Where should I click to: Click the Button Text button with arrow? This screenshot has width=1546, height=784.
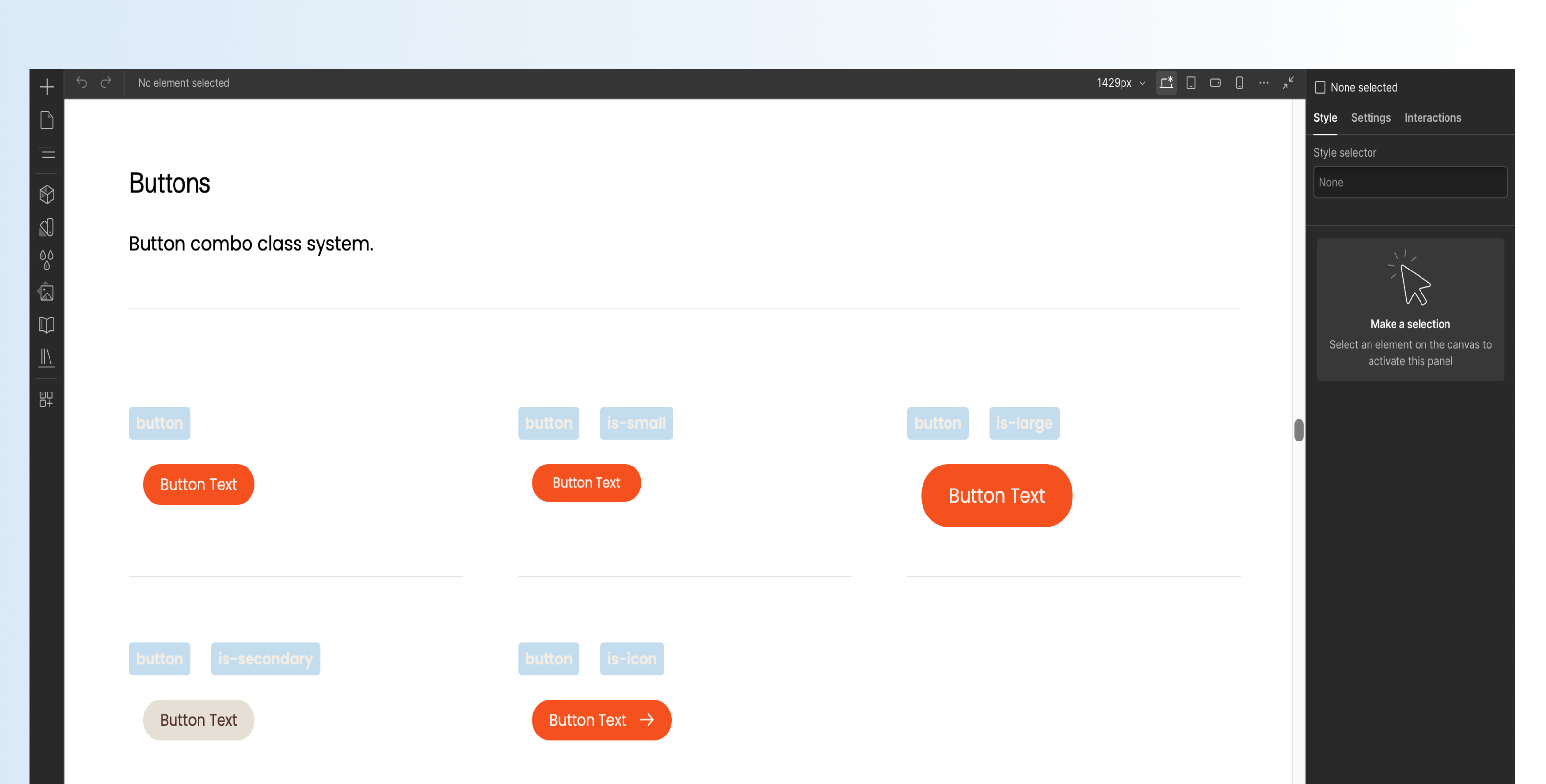point(601,720)
